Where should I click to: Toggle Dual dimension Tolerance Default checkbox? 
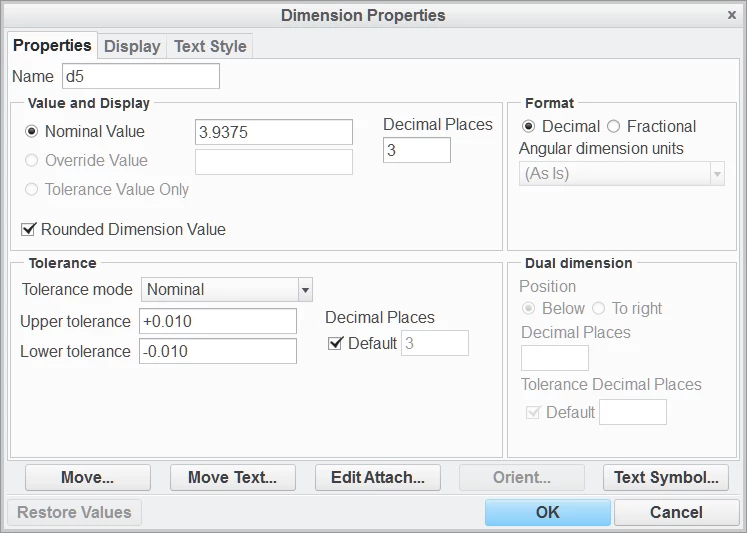pos(533,412)
